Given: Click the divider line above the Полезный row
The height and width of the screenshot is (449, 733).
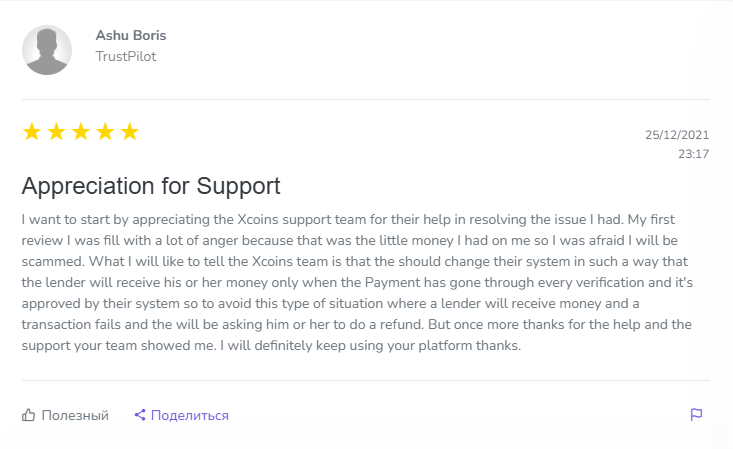Looking at the screenshot, I should click(x=366, y=380).
